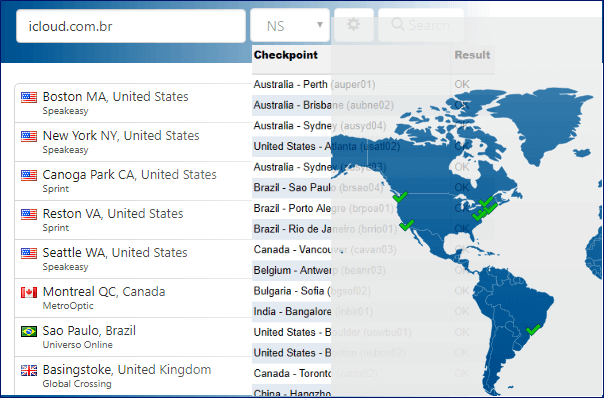The height and width of the screenshot is (398, 604).
Task: Open the NS record type dropdown
Action: click(290, 25)
